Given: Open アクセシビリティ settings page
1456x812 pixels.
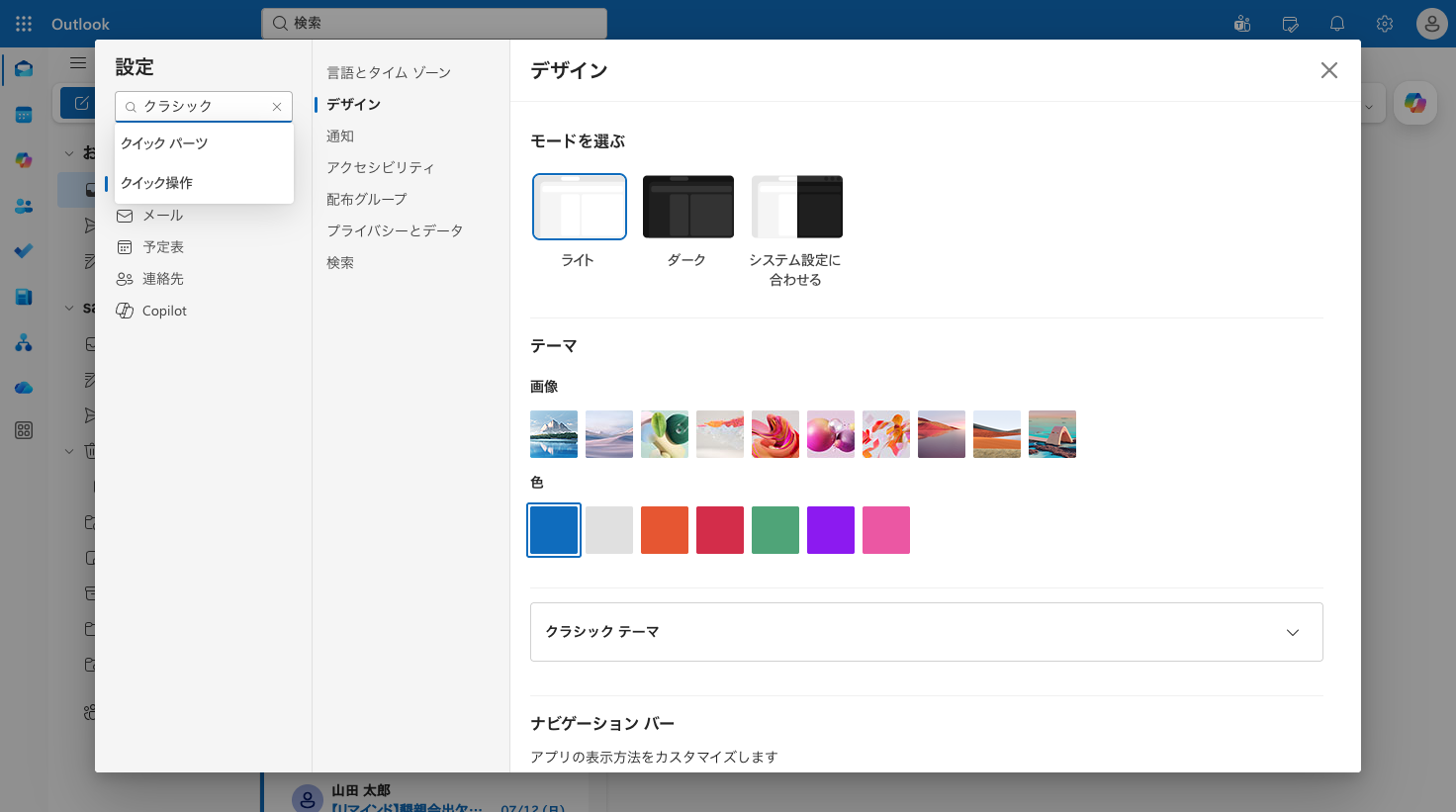Looking at the screenshot, I should pyautogui.click(x=381, y=167).
